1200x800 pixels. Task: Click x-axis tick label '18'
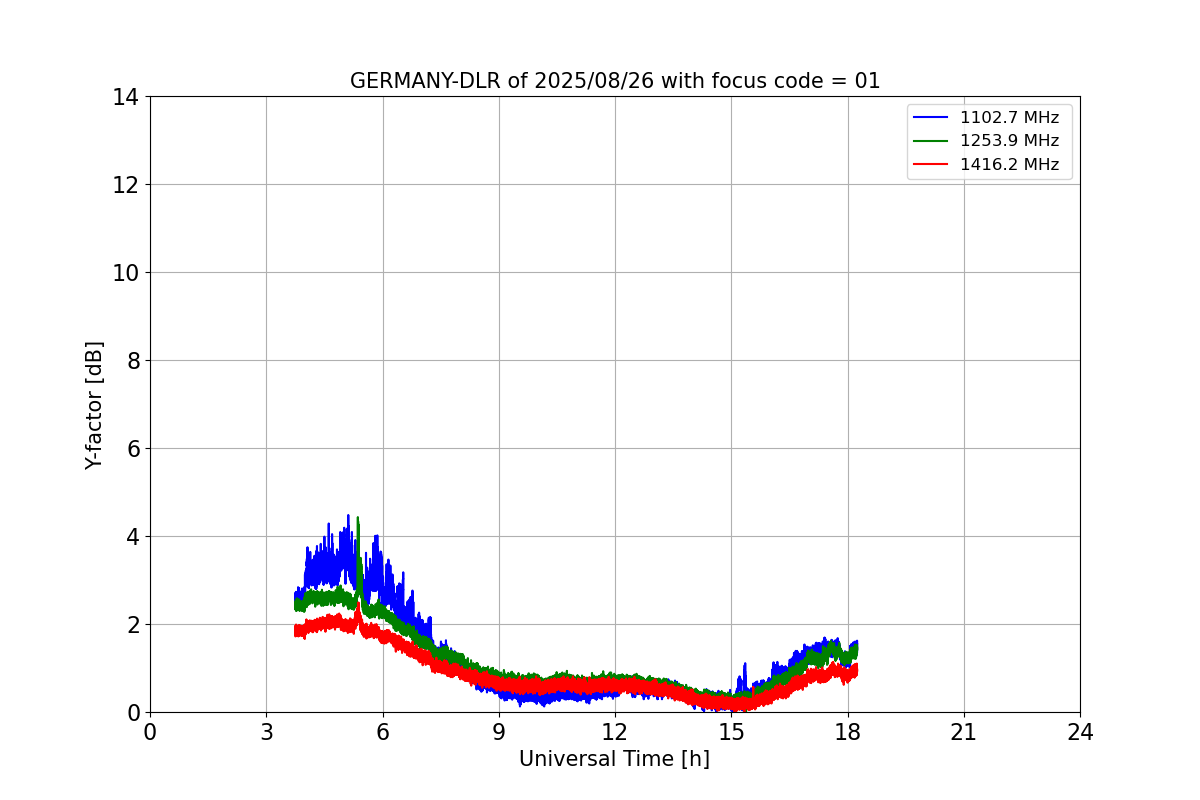point(848,732)
